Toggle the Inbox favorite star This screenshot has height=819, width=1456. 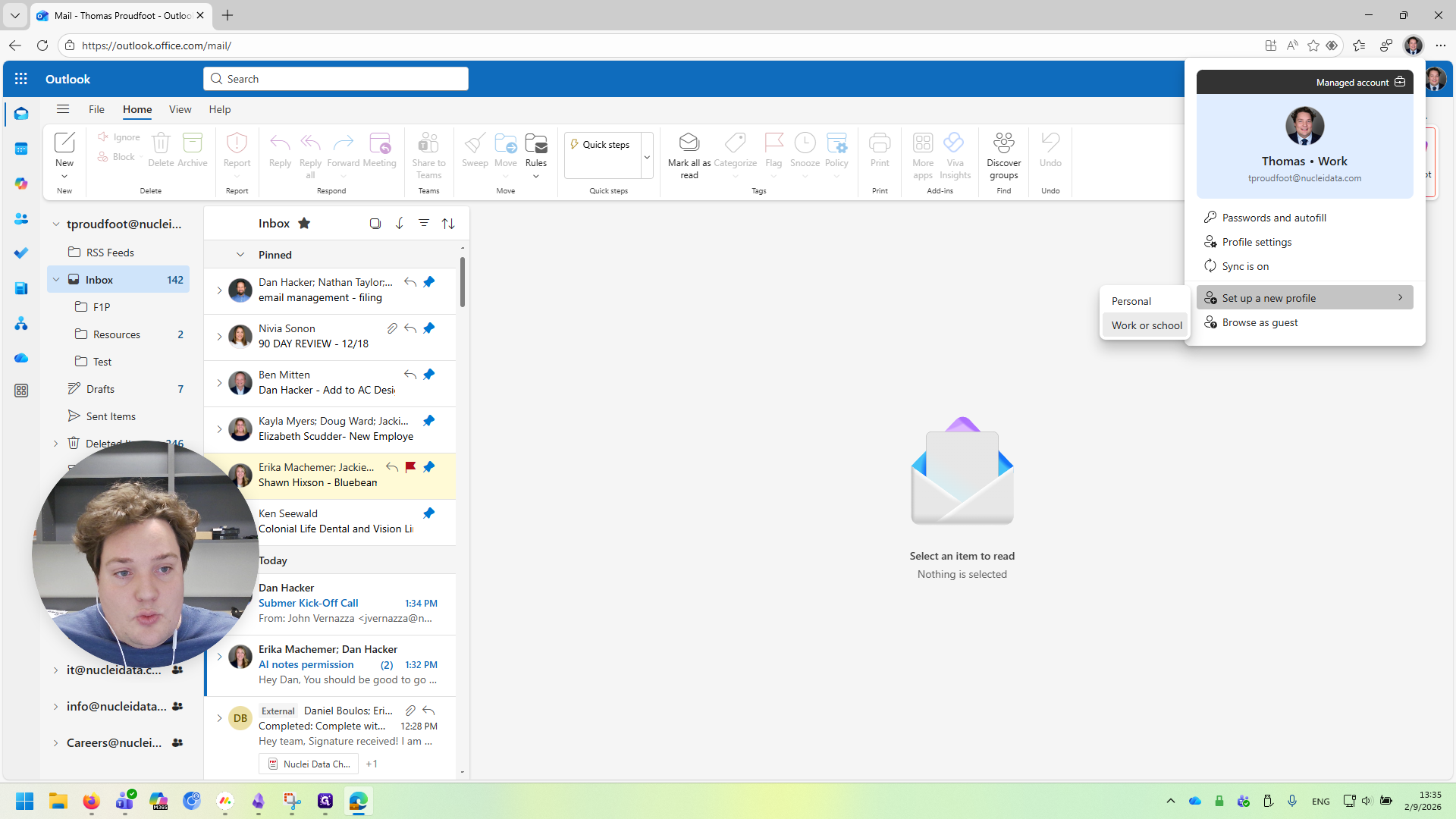(x=304, y=223)
